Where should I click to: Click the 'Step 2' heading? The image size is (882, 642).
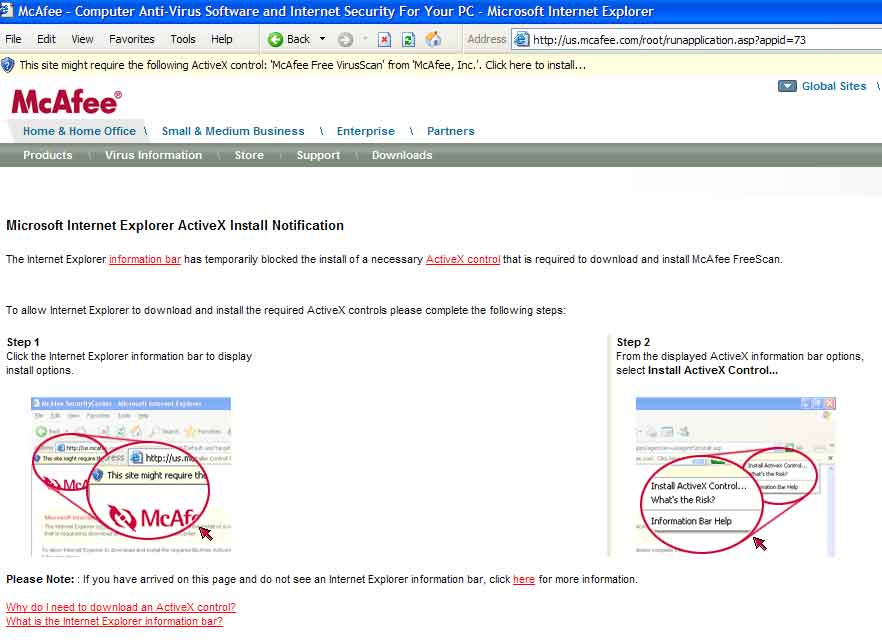coord(633,342)
